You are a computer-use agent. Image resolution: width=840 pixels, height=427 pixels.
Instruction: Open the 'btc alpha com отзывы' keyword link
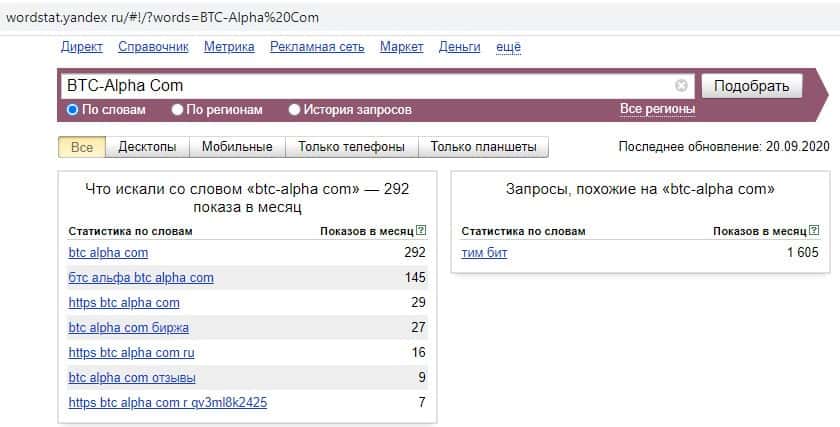(132, 377)
